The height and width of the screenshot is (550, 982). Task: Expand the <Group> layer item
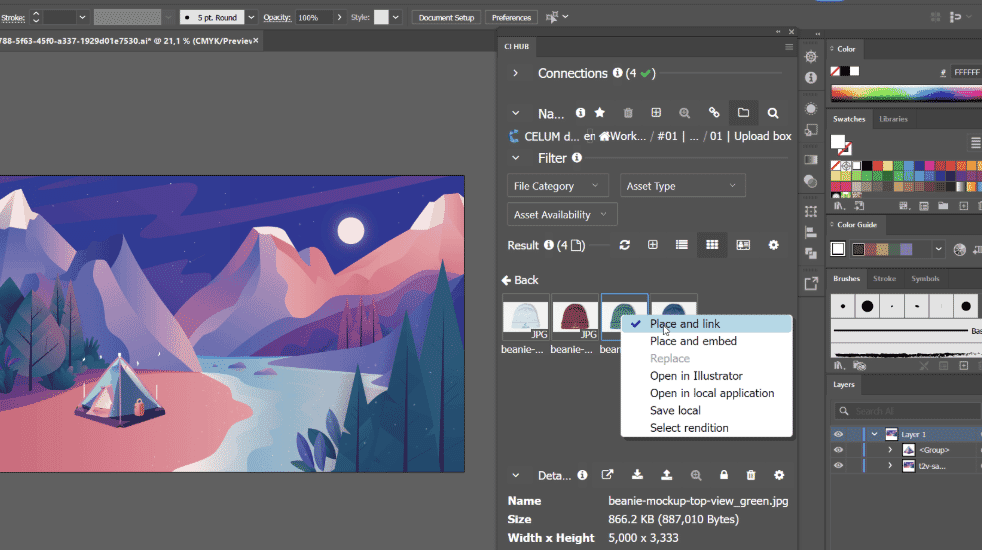890,450
